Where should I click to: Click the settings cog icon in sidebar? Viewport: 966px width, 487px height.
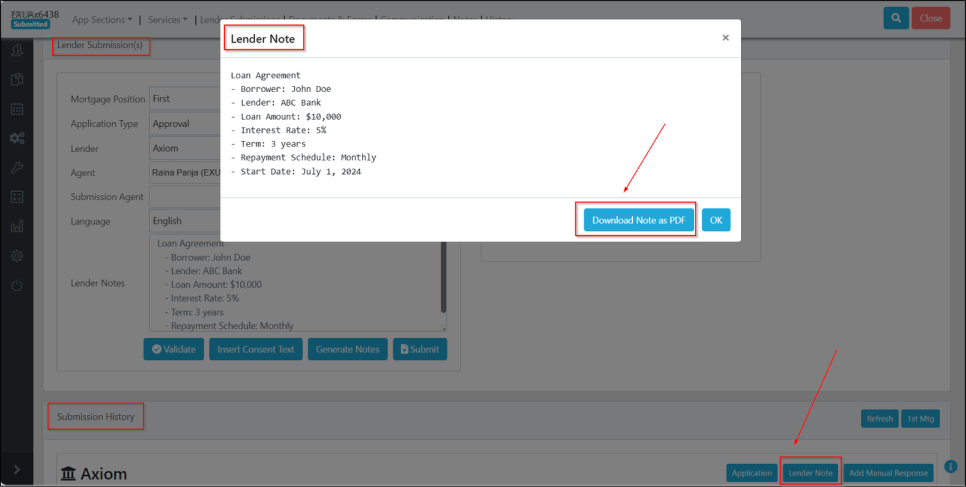[x=17, y=256]
